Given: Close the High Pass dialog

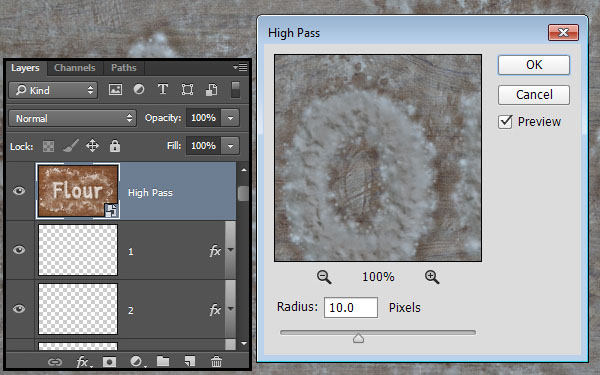Looking at the screenshot, I should pos(563,33).
